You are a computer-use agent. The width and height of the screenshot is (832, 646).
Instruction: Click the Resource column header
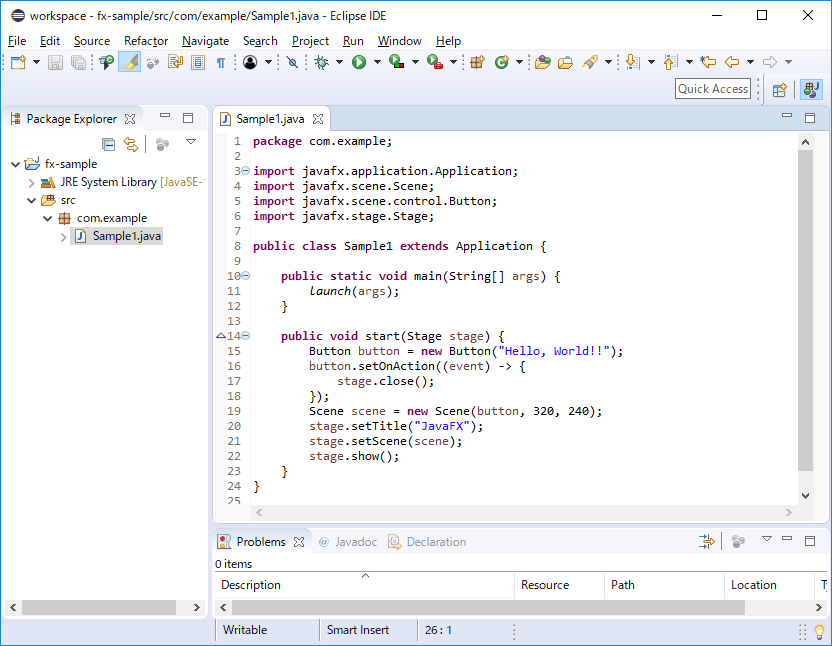coord(560,585)
